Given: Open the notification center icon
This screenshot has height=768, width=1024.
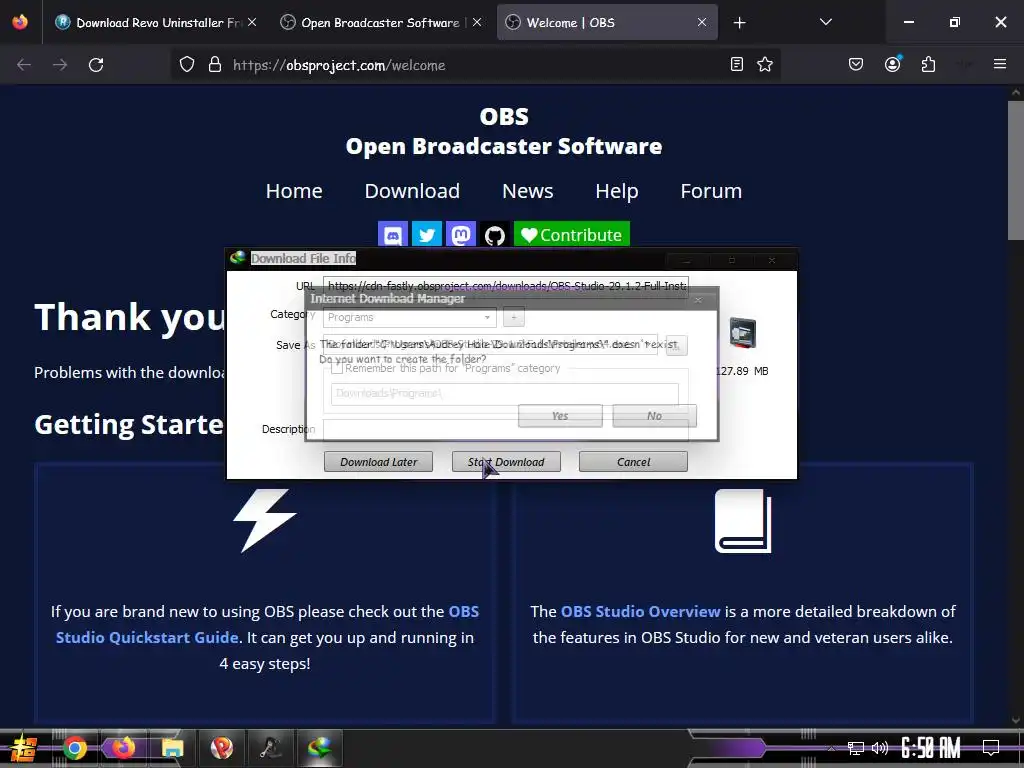Looking at the screenshot, I should pyautogui.click(x=991, y=748).
